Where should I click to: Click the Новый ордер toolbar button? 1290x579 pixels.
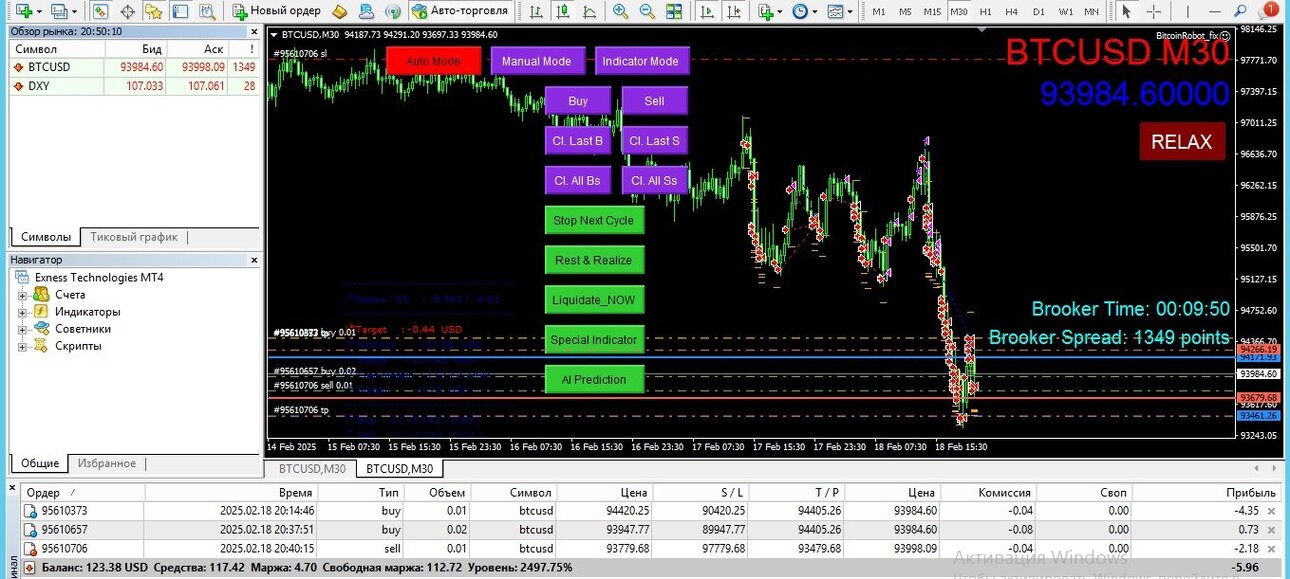coord(277,11)
